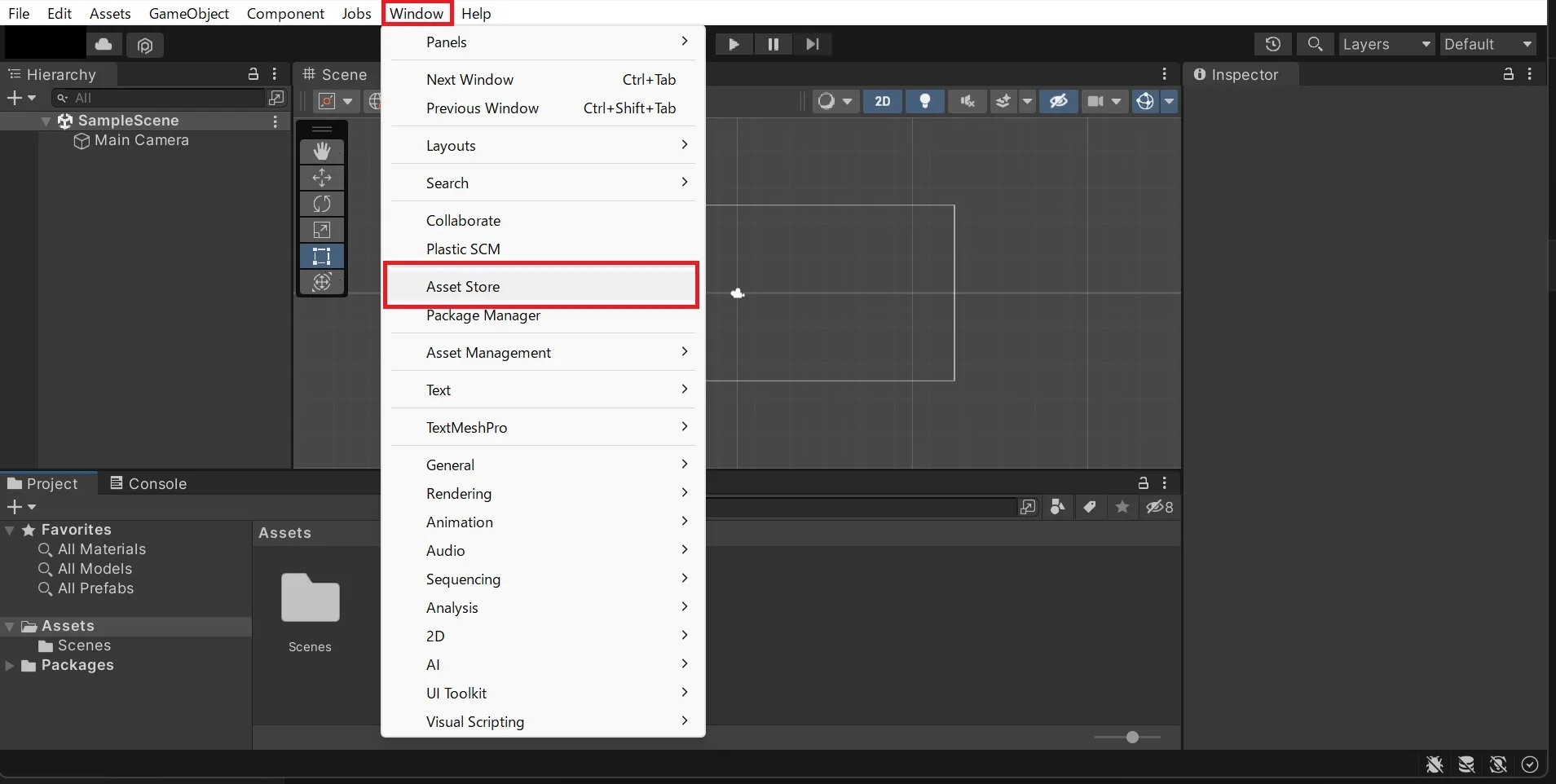Toggle scene lighting bulb
1556x784 pixels.
(x=925, y=101)
